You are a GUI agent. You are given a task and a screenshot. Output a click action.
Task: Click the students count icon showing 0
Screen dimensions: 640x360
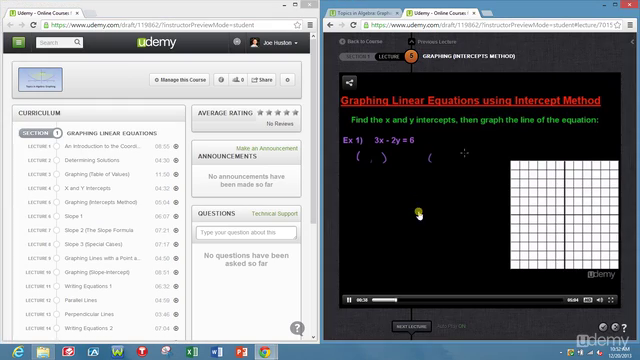click(238, 80)
